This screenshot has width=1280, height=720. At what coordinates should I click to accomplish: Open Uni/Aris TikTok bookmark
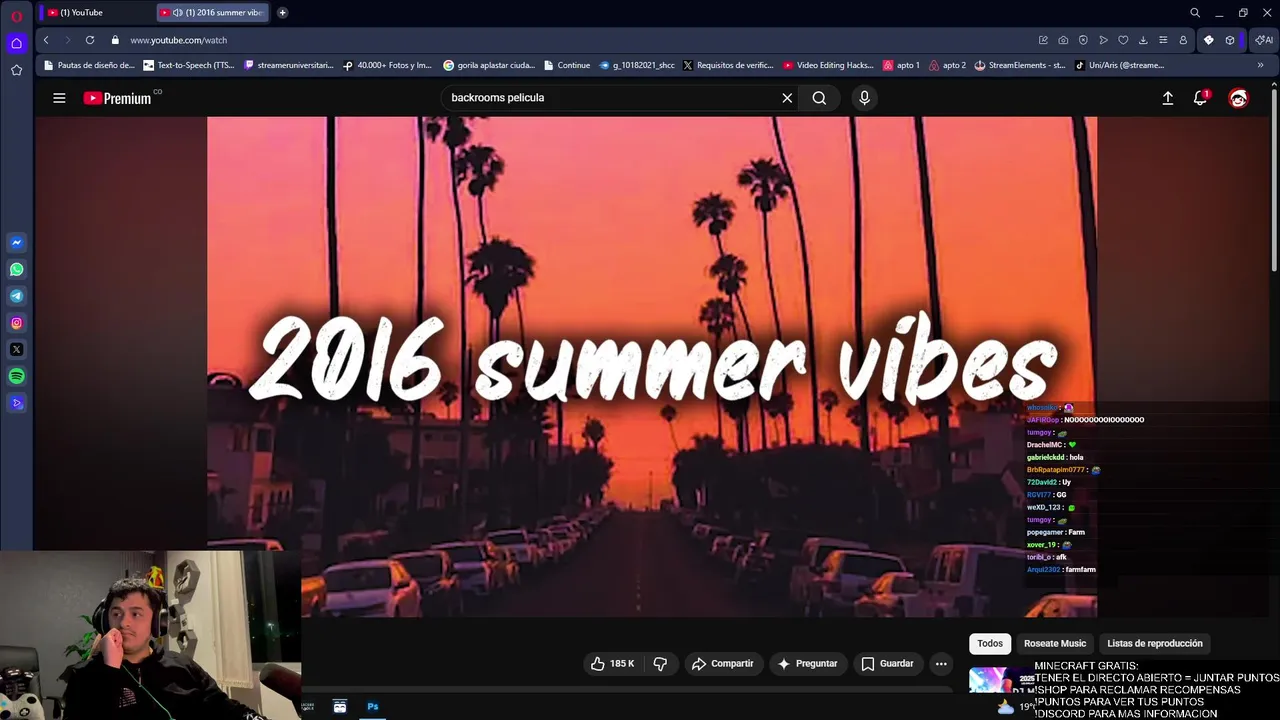[1119, 65]
